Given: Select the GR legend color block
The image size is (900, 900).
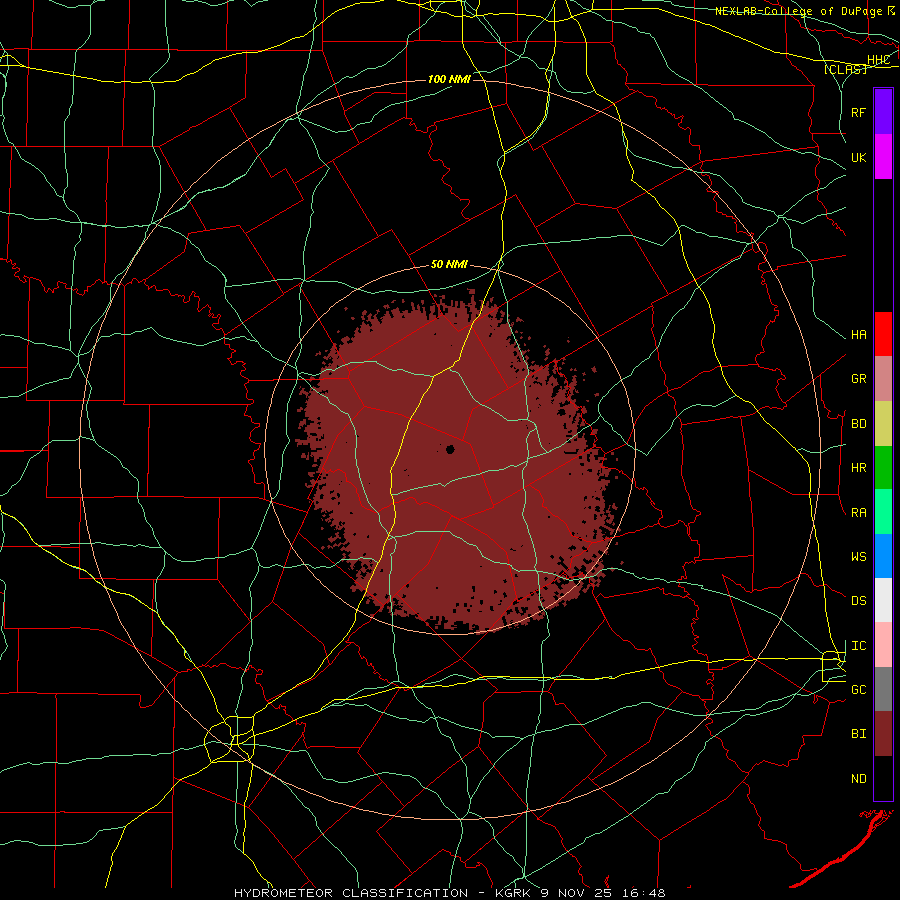Looking at the screenshot, I should click(883, 379).
